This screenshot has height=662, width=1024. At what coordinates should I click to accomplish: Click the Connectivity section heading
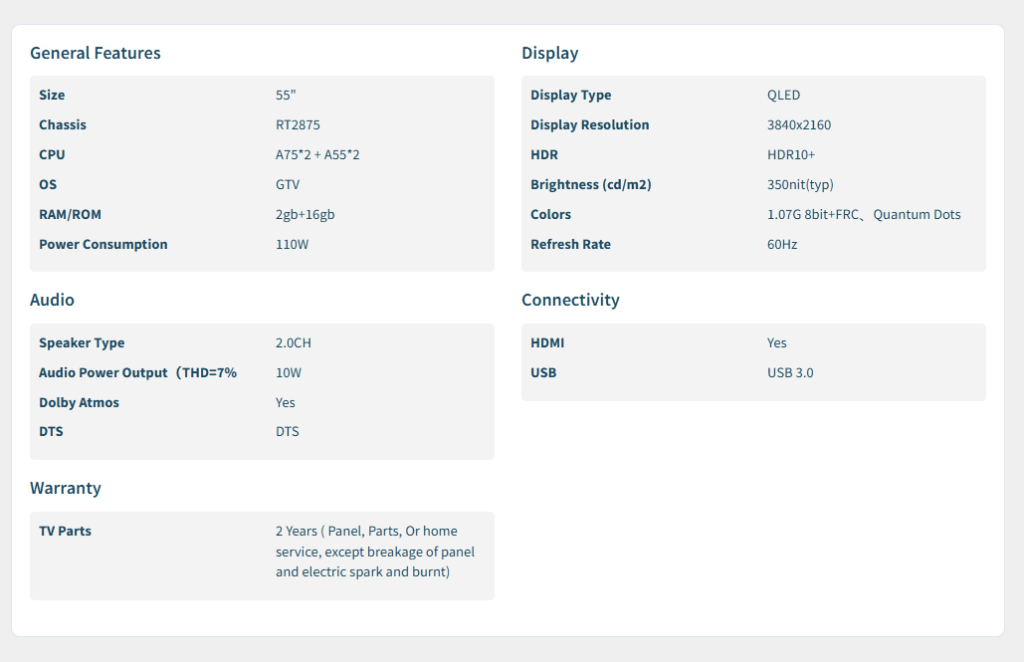pos(570,300)
